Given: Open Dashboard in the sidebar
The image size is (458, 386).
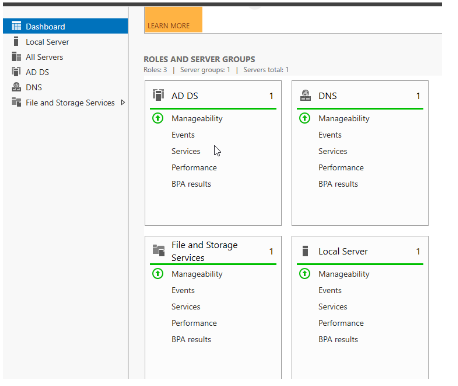Looking at the screenshot, I should tap(65, 26).
